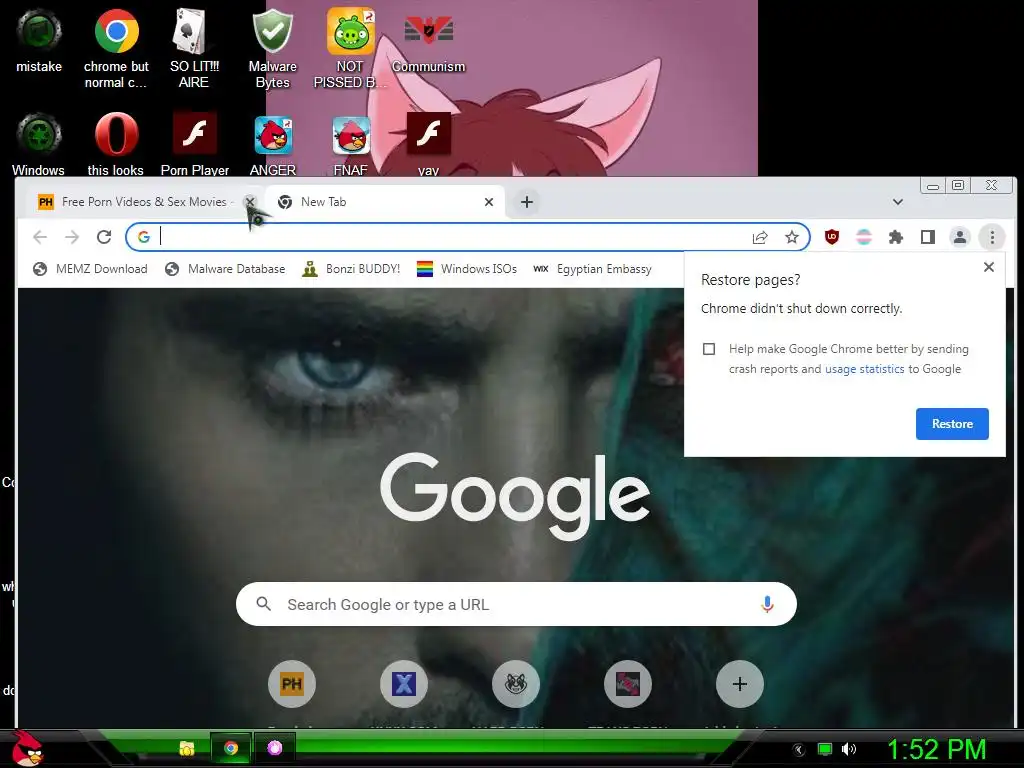The image size is (1024, 768).
Task: Open the Extensions puzzle piece menu
Action: (895, 237)
